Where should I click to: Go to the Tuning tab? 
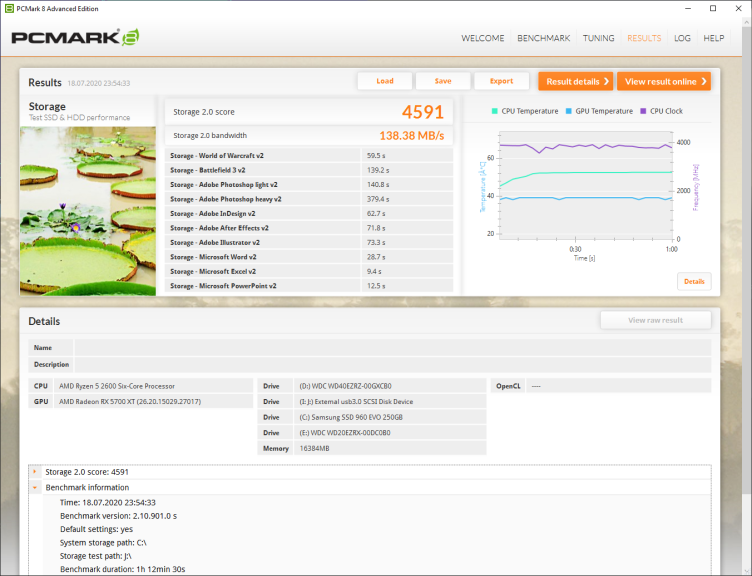[598, 38]
